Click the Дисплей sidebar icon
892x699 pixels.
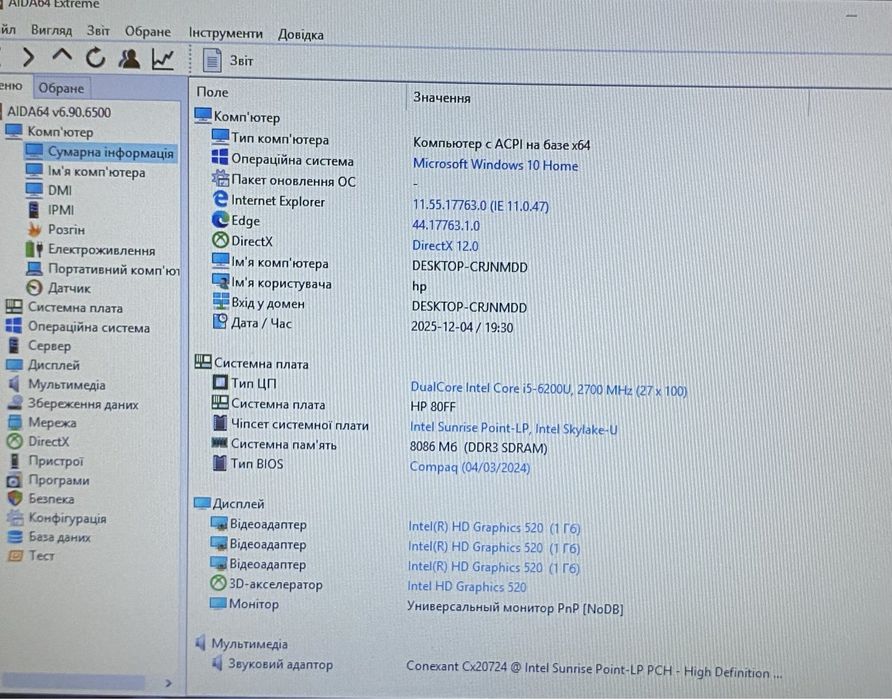pos(14,365)
